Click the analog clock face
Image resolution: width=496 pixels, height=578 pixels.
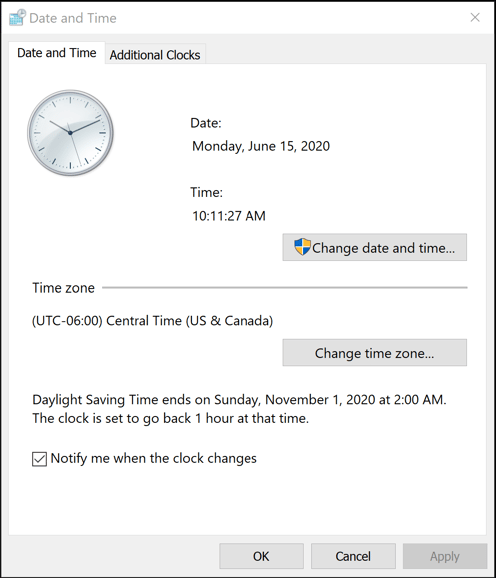pyautogui.click(x=70, y=133)
